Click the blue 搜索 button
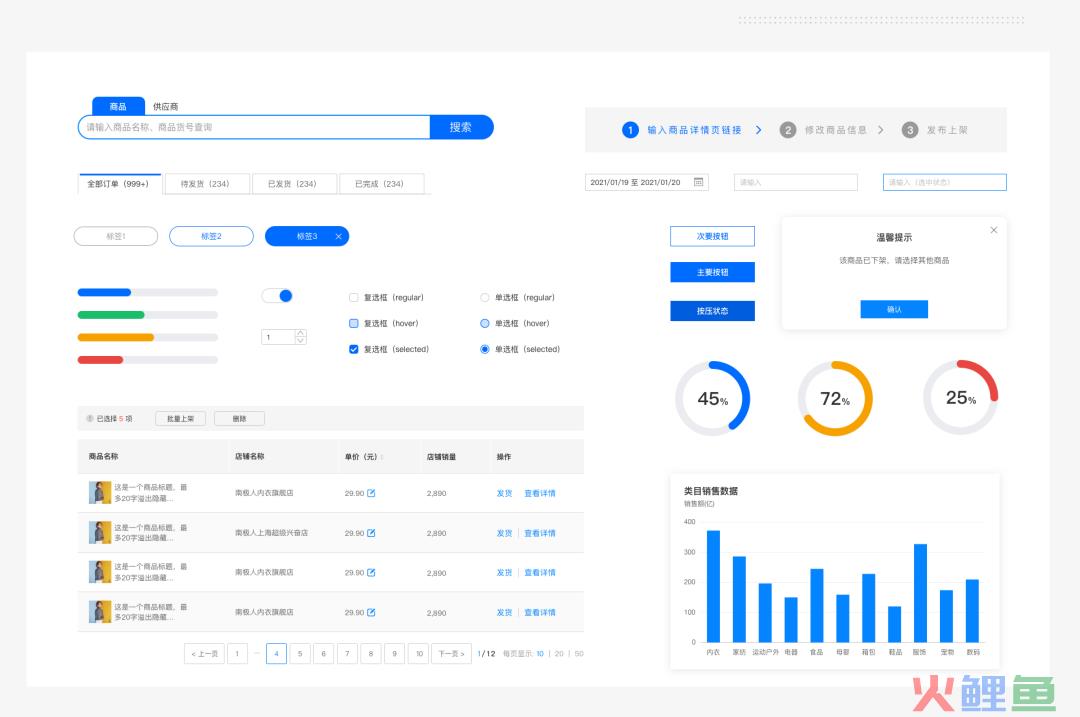Viewport: 1080px width, 717px height. click(461, 127)
